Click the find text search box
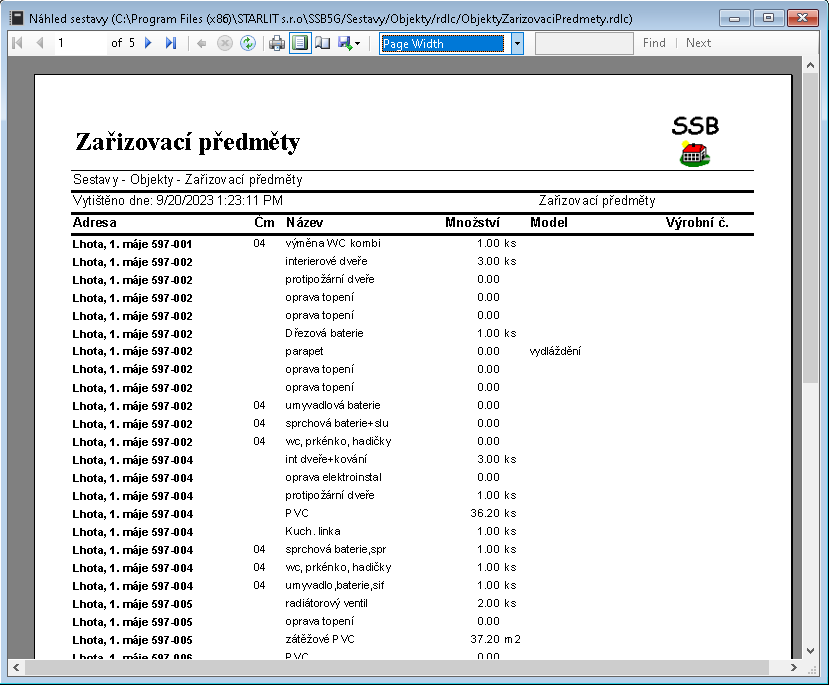Viewport: 829px width, 685px height. [x=584, y=43]
